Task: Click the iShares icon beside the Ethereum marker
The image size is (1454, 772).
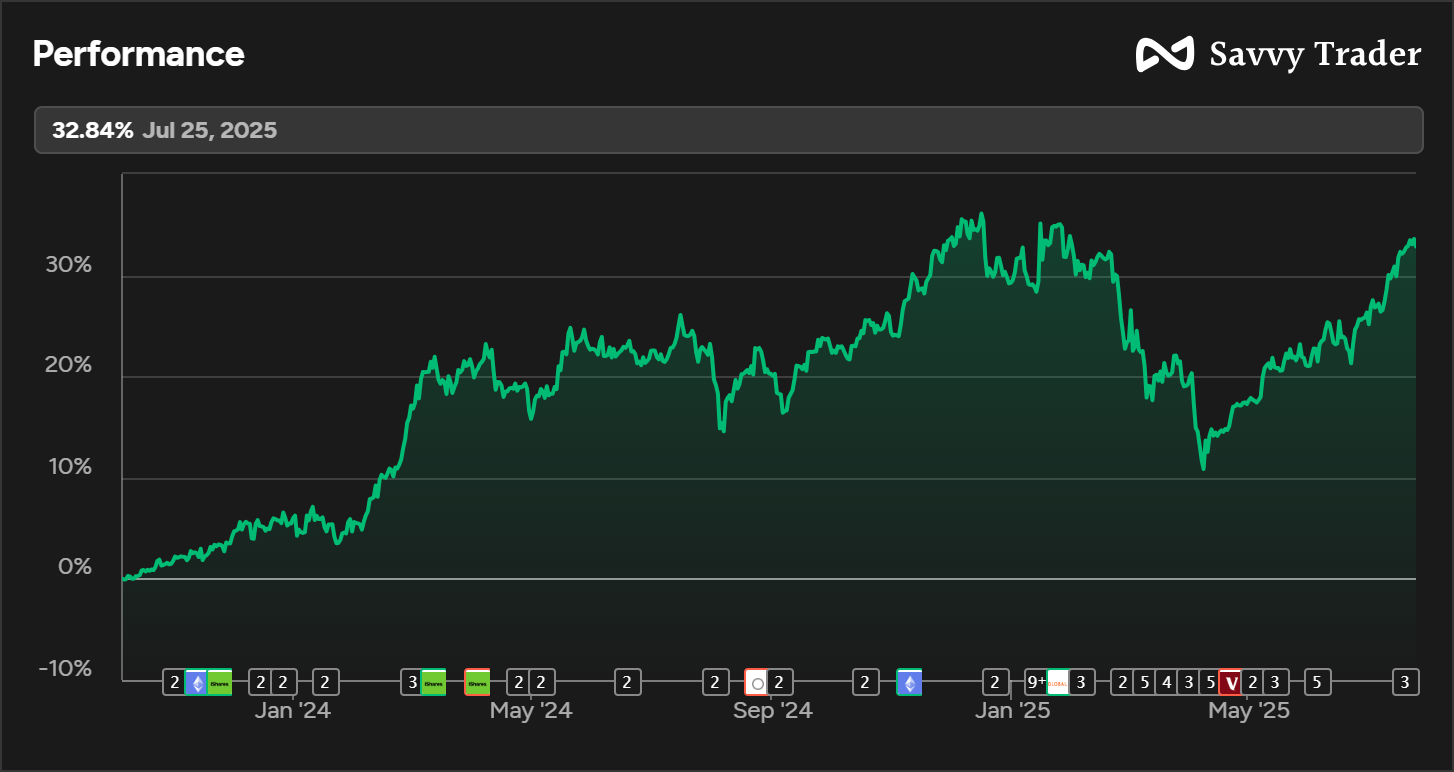Action: 218,682
